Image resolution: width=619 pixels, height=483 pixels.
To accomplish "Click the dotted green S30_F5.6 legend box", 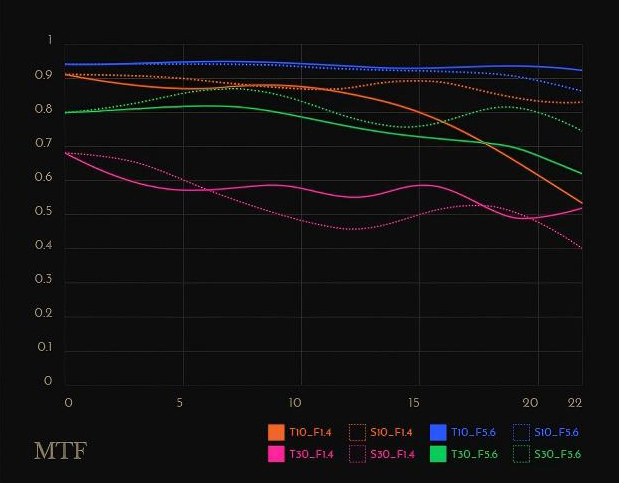I will [x=520, y=454].
